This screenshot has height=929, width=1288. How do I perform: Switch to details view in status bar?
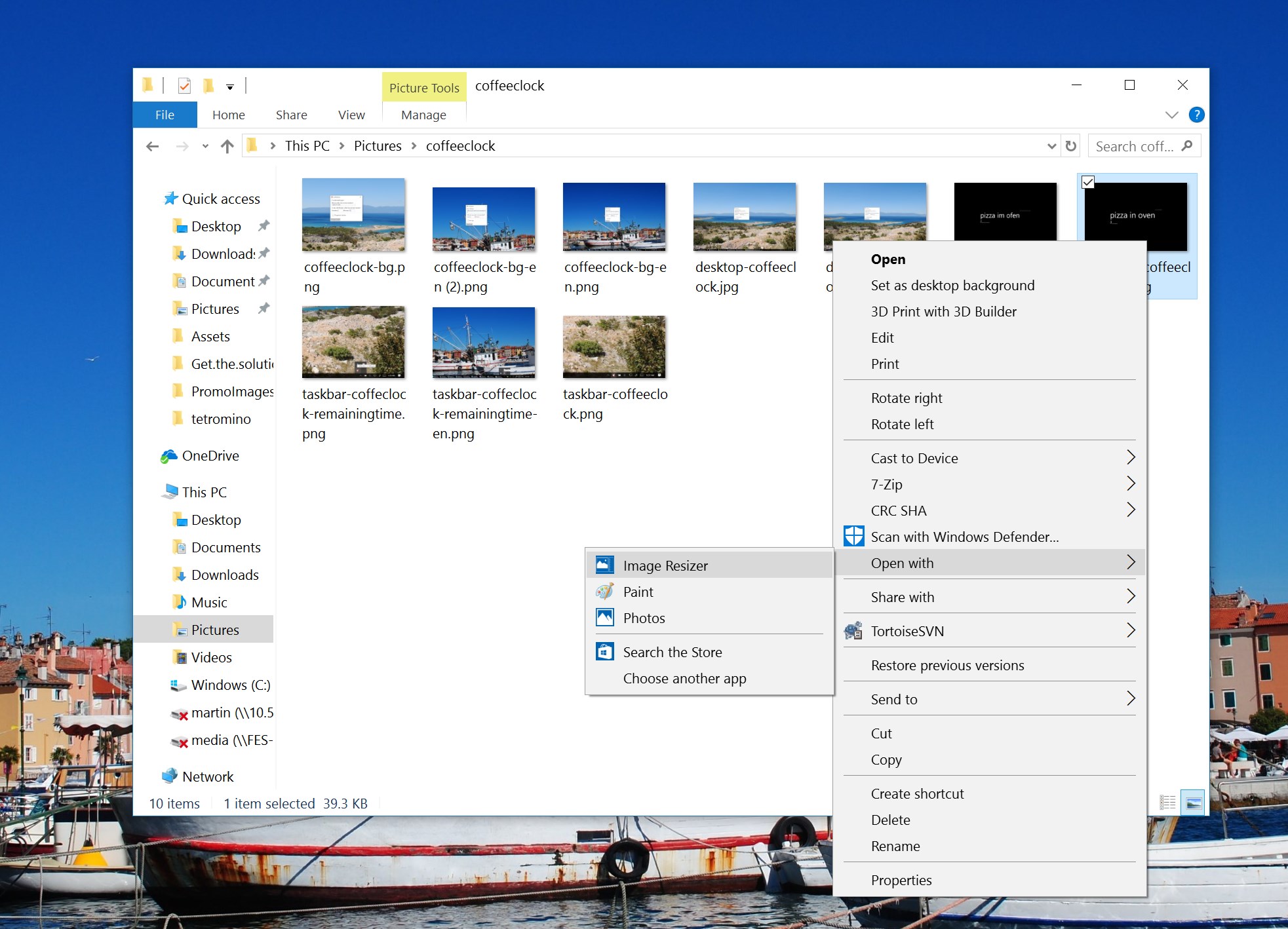click(x=1168, y=801)
